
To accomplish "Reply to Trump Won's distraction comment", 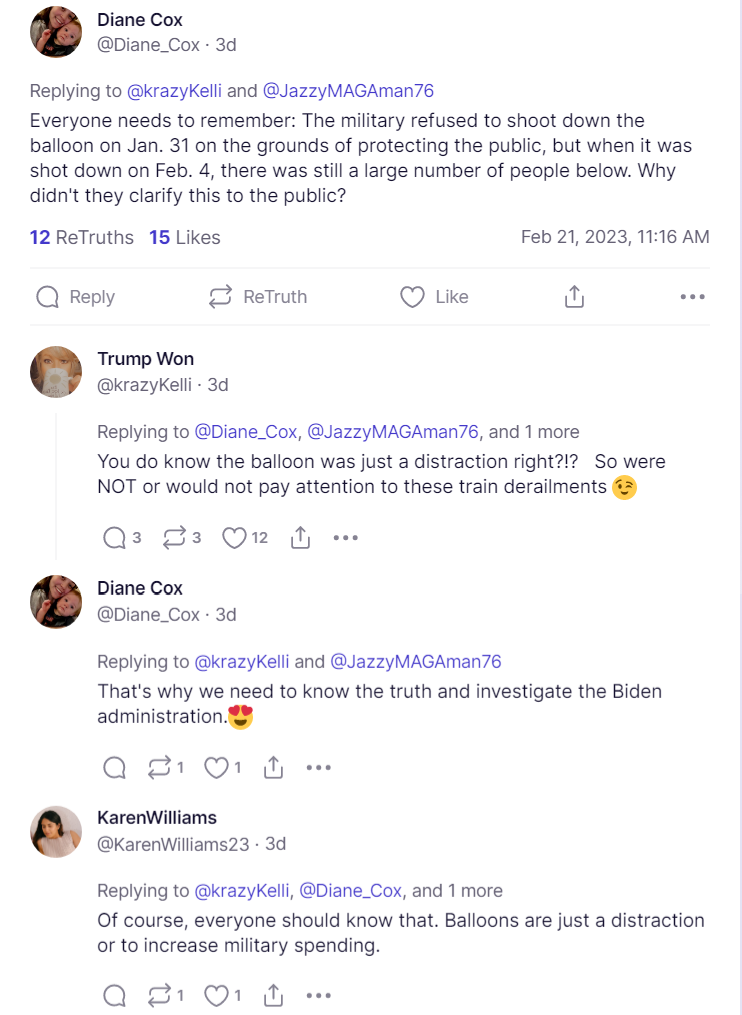I will pyautogui.click(x=115, y=538).
